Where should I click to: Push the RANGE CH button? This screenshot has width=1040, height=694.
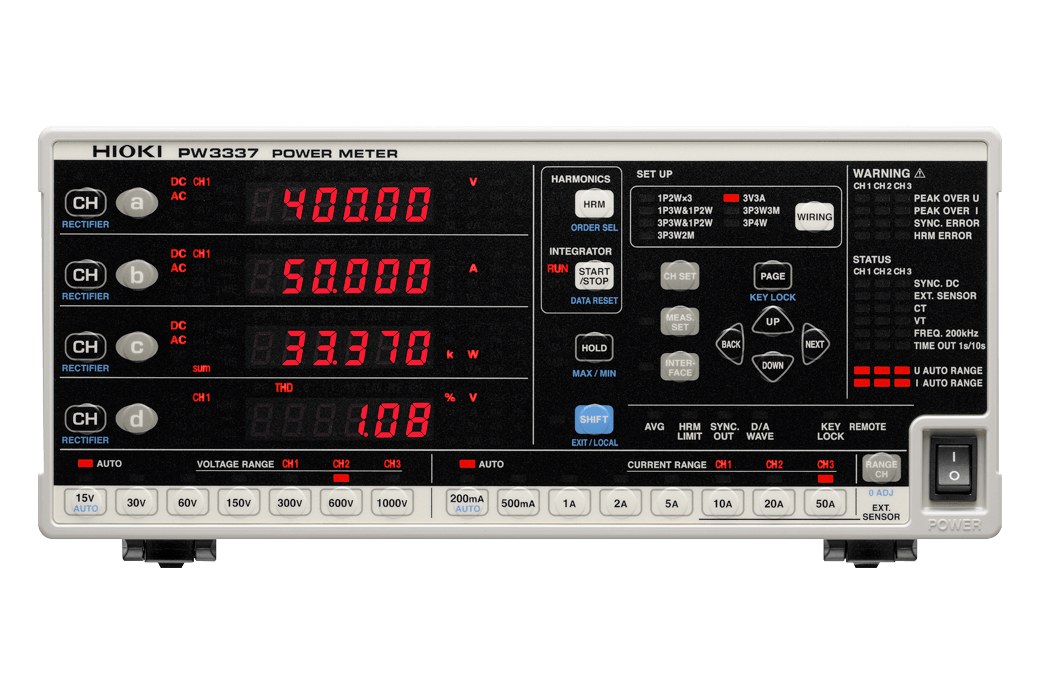(x=881, y=469)
